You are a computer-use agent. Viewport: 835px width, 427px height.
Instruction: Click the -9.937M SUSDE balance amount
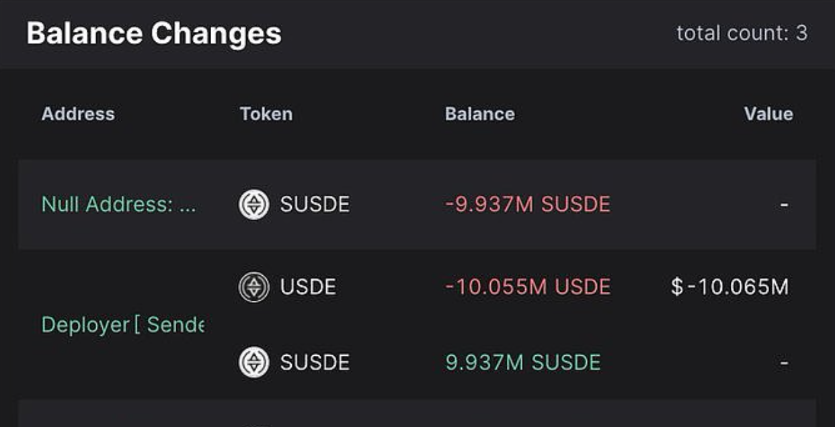click(x=527, y=205)
